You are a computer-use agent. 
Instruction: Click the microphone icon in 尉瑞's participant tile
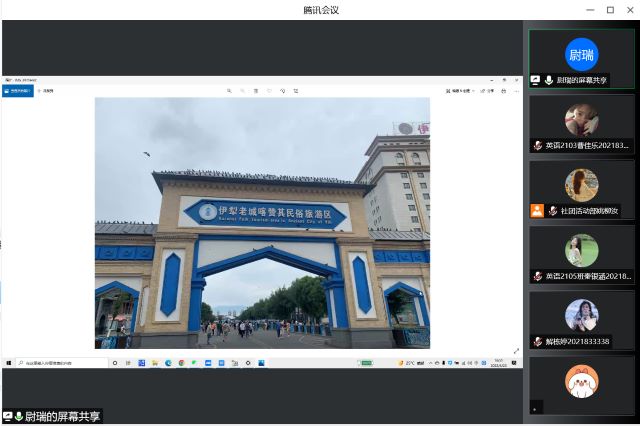(549, 80)
